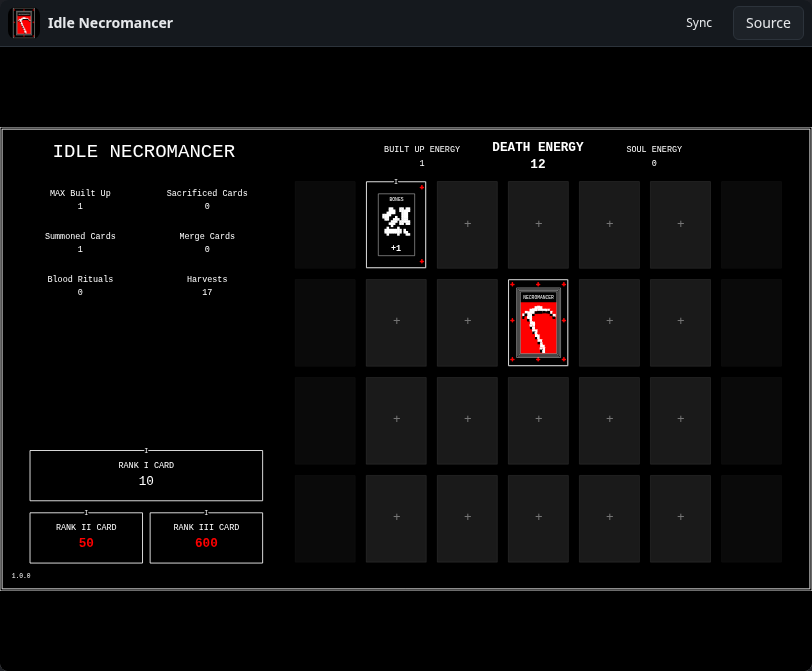Click the Harvests stat label
The height and width of the screenshot is (671, 812).
tap(207, 279)
